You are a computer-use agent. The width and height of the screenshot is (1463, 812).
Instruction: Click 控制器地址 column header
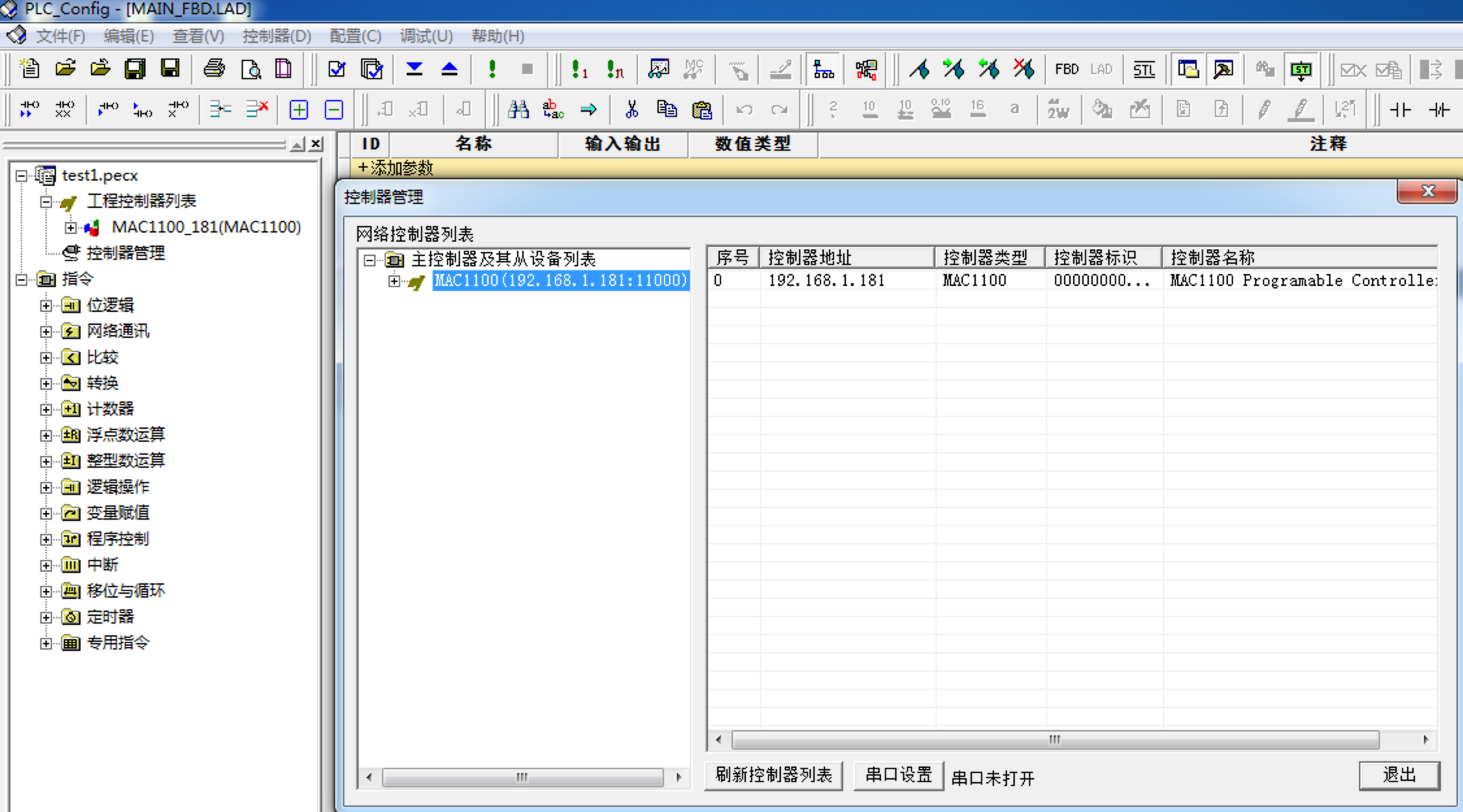847,257
